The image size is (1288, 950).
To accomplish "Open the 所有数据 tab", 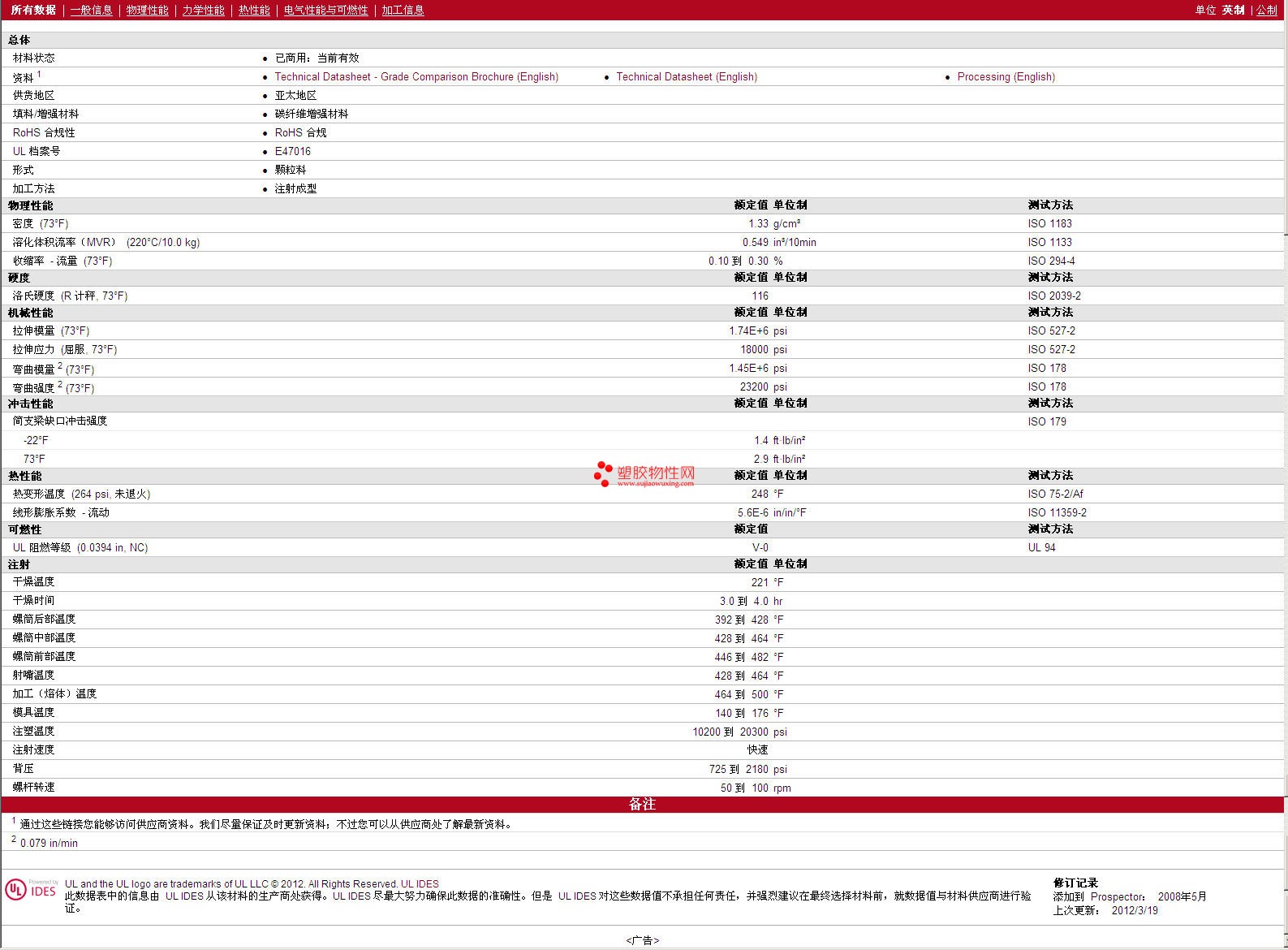I will (33, 10).
